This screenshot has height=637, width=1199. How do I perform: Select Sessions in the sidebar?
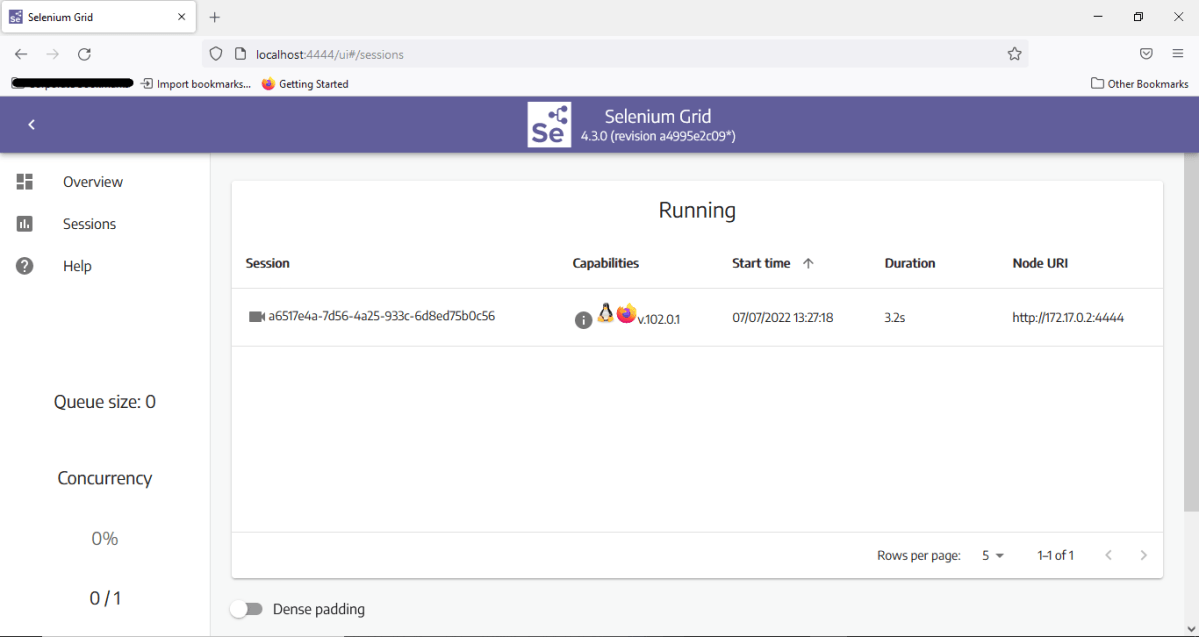tap(89, 224)
